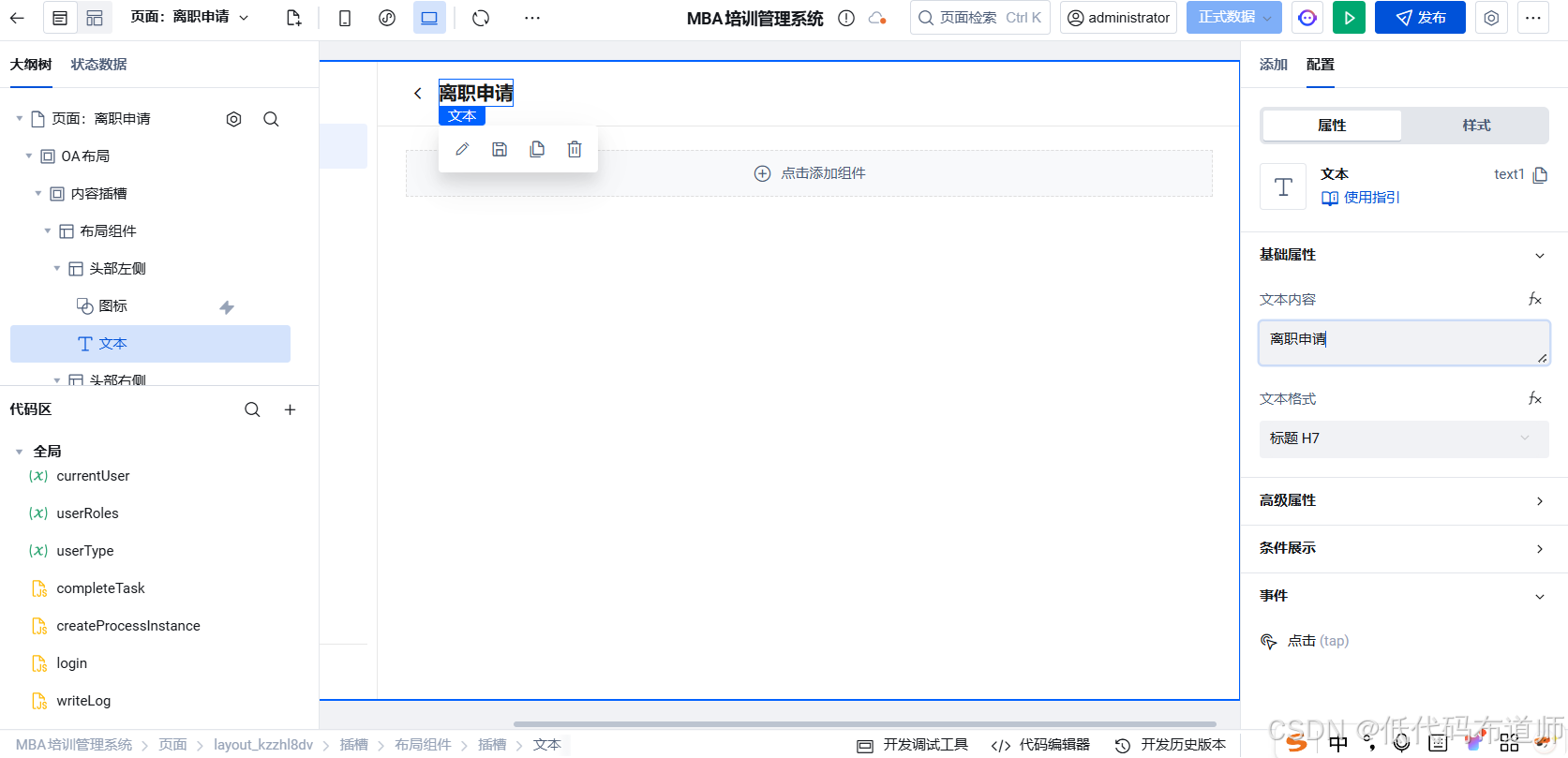The height and width of the screenshot is (758, 1568).
Task: Run preview with the green play button
Action: pyautogui.click(x=1349, y=18)
